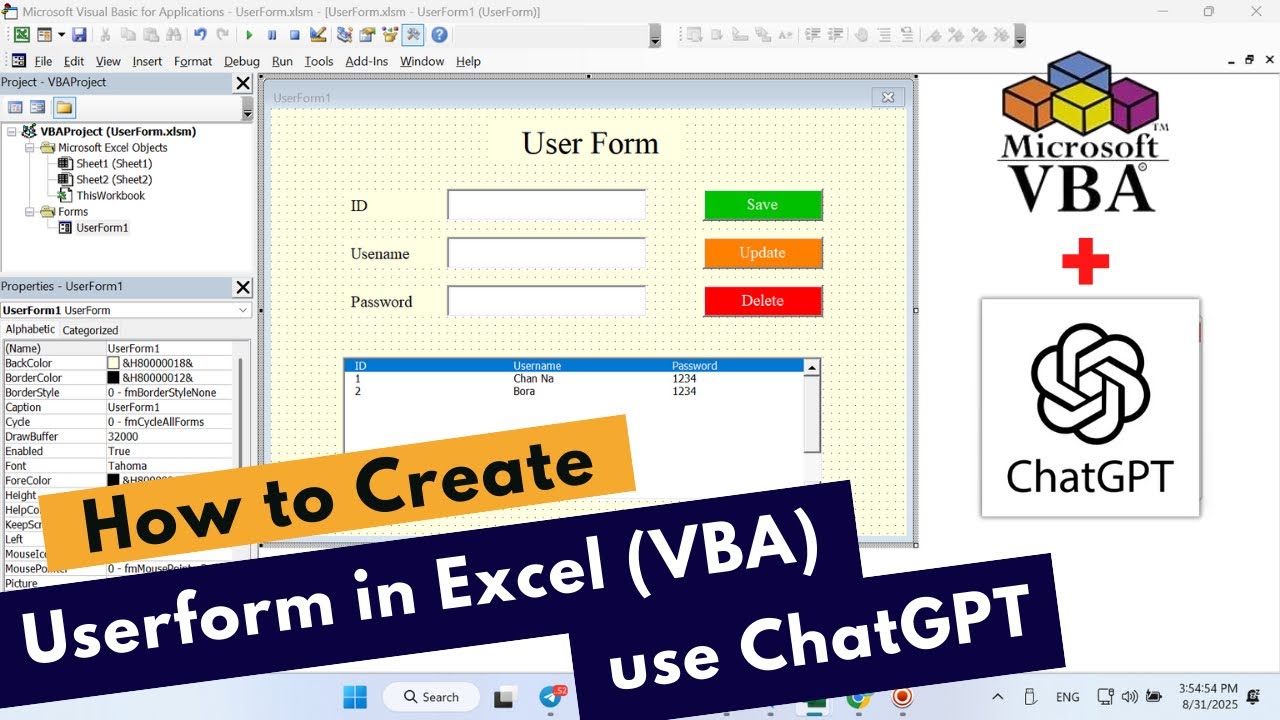Click View Code icon in Project pane
1280x720 pixels.
15,107
